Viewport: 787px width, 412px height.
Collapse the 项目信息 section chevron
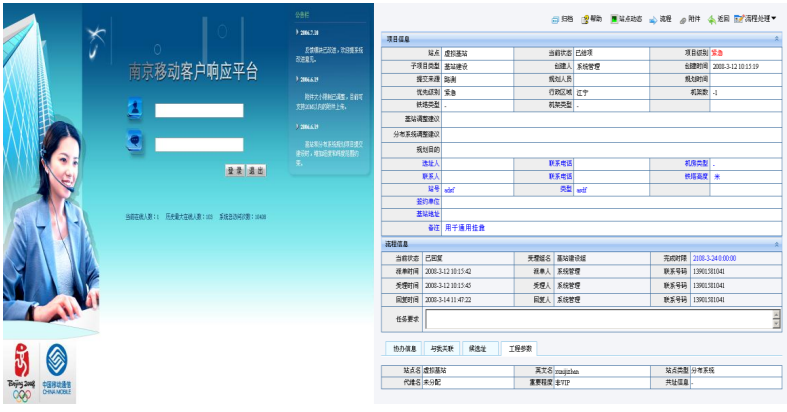tap(776, 39)
